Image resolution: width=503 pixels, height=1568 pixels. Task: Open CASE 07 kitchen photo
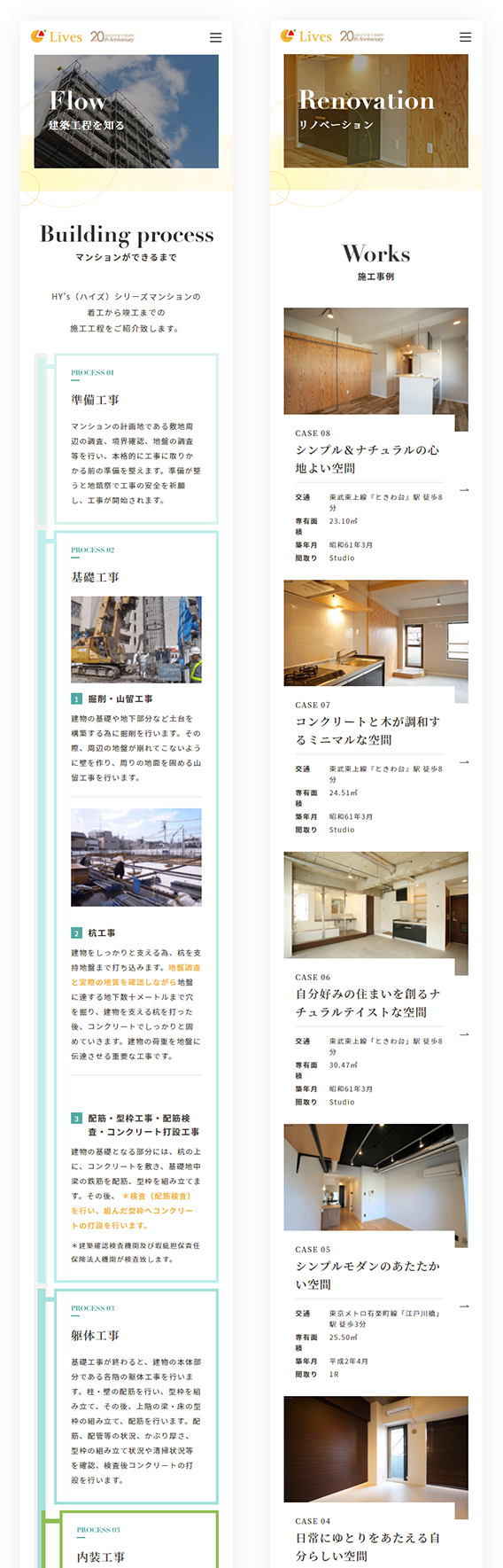tap(375, 633)
